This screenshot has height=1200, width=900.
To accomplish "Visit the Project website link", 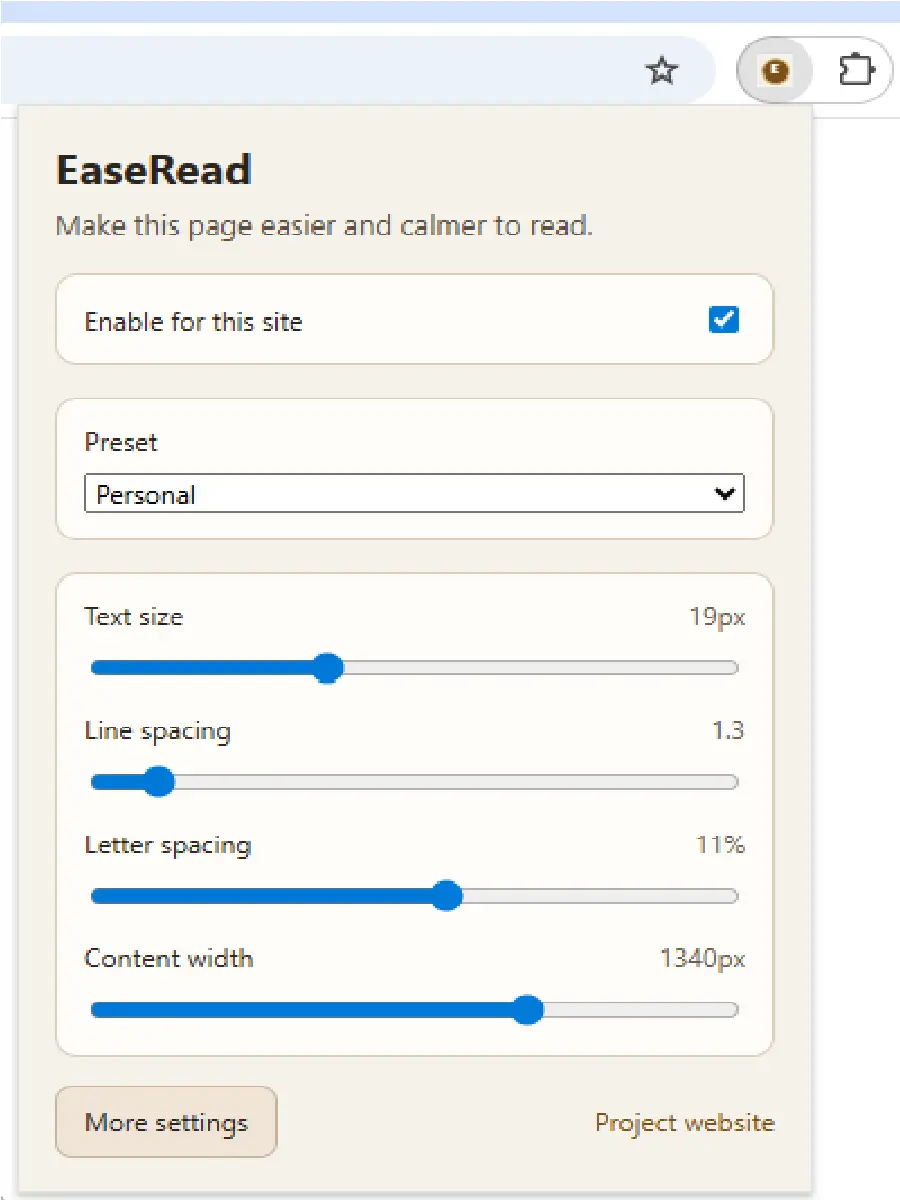I will (685, 1122).
